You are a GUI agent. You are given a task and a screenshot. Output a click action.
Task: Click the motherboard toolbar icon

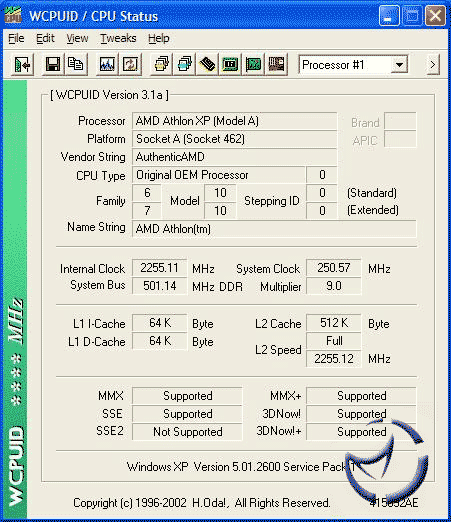[x=276, y=64]
